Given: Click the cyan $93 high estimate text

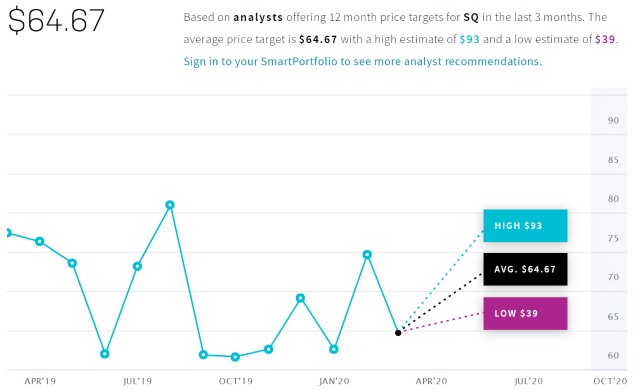Looking at the screenshot, I should tap(469, 39).
